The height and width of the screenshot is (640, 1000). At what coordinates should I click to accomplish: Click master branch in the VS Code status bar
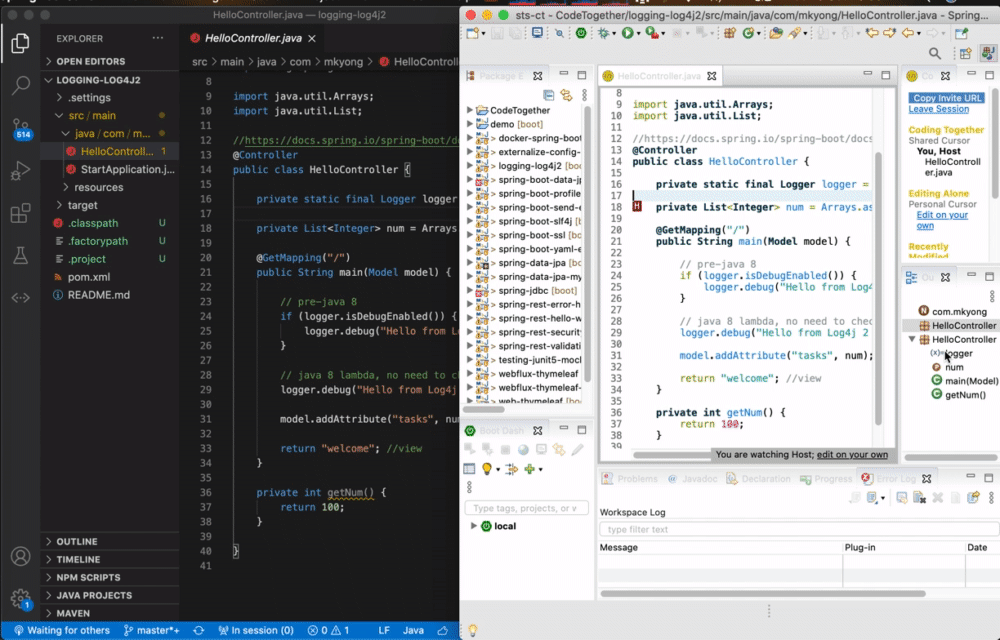point(152,630)
